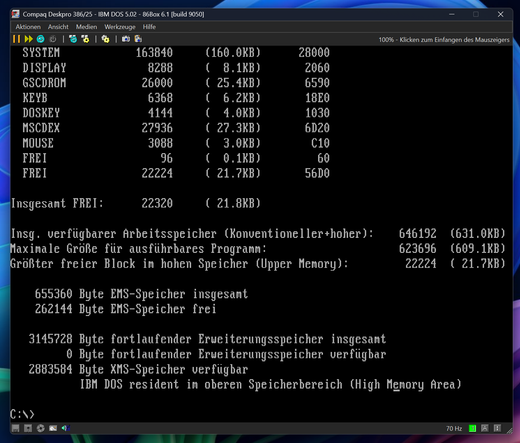Open the Ansicht menu
This screenshot has width=520, height=443.
click(x=58, y=27)
